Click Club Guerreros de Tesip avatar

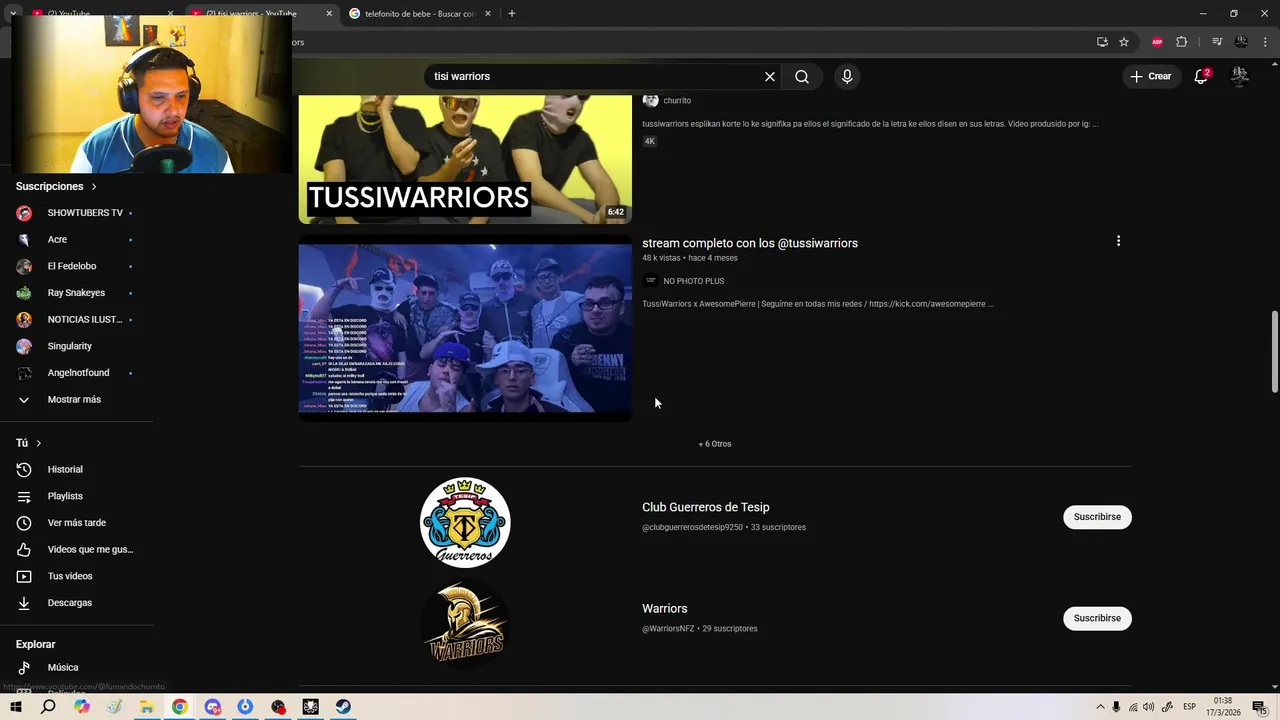click(x=465, y=522)
